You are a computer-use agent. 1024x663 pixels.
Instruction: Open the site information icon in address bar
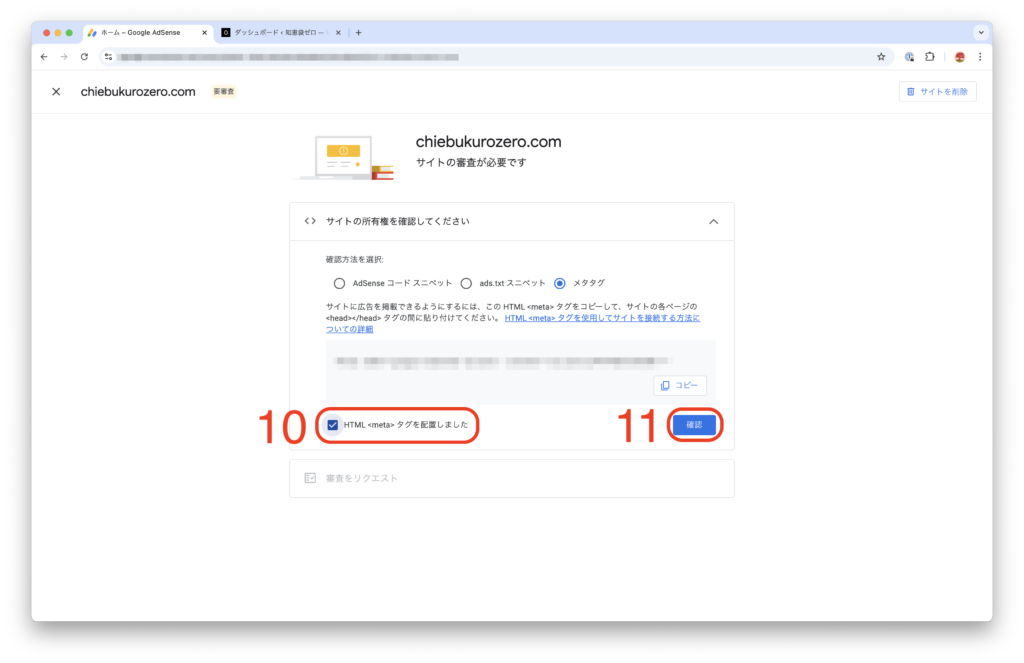(108, 57)
